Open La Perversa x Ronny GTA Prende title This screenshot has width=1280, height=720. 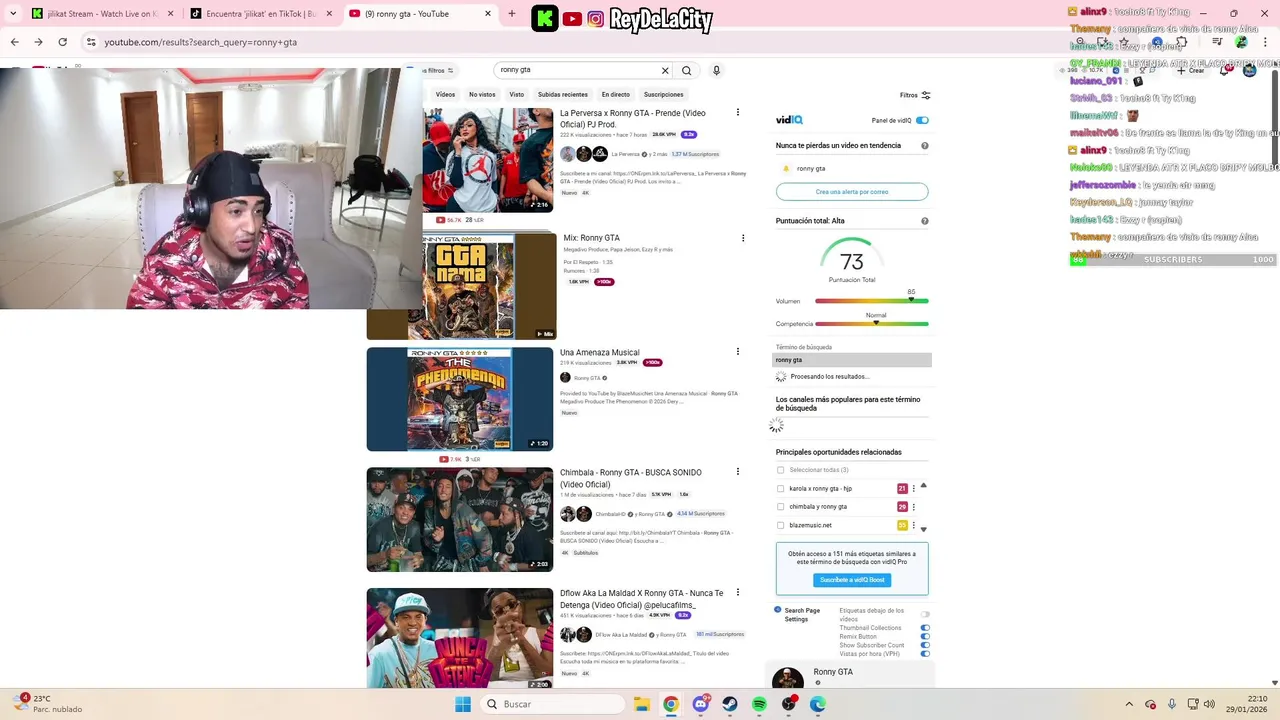[x=633, y=118]
